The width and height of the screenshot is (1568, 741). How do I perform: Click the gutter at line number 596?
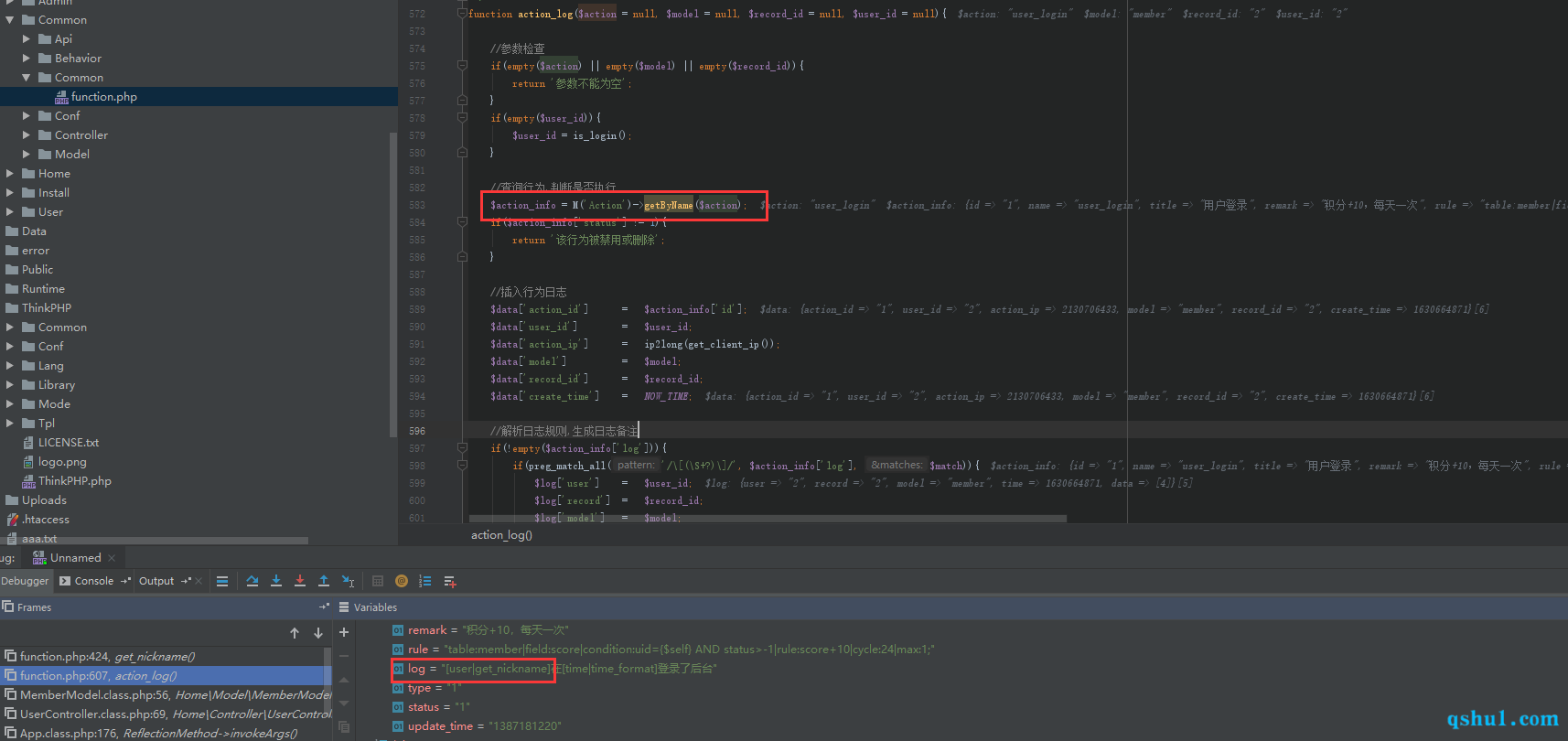(417, 431)
